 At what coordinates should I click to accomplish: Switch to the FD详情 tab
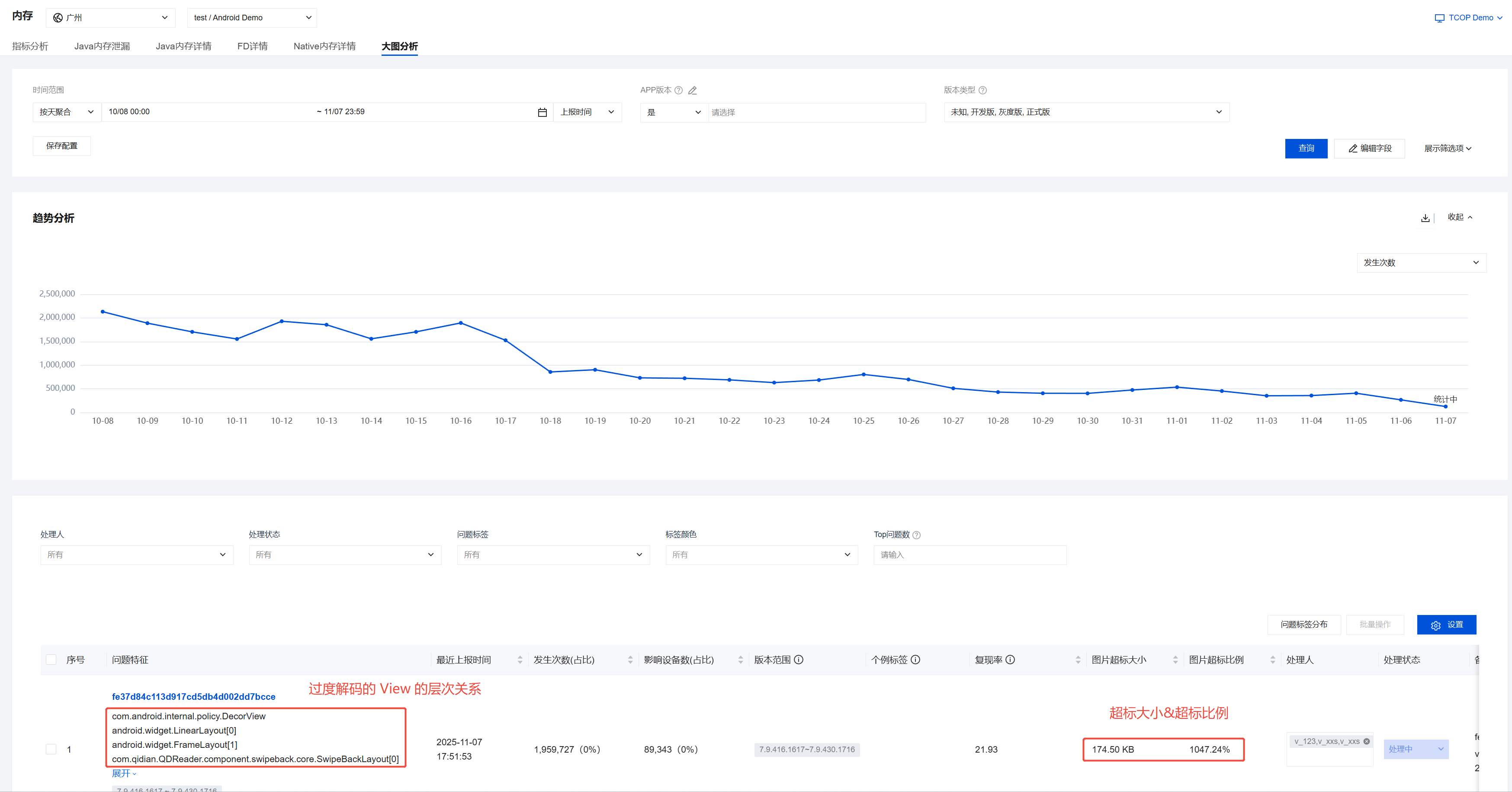tap(252, 46)
